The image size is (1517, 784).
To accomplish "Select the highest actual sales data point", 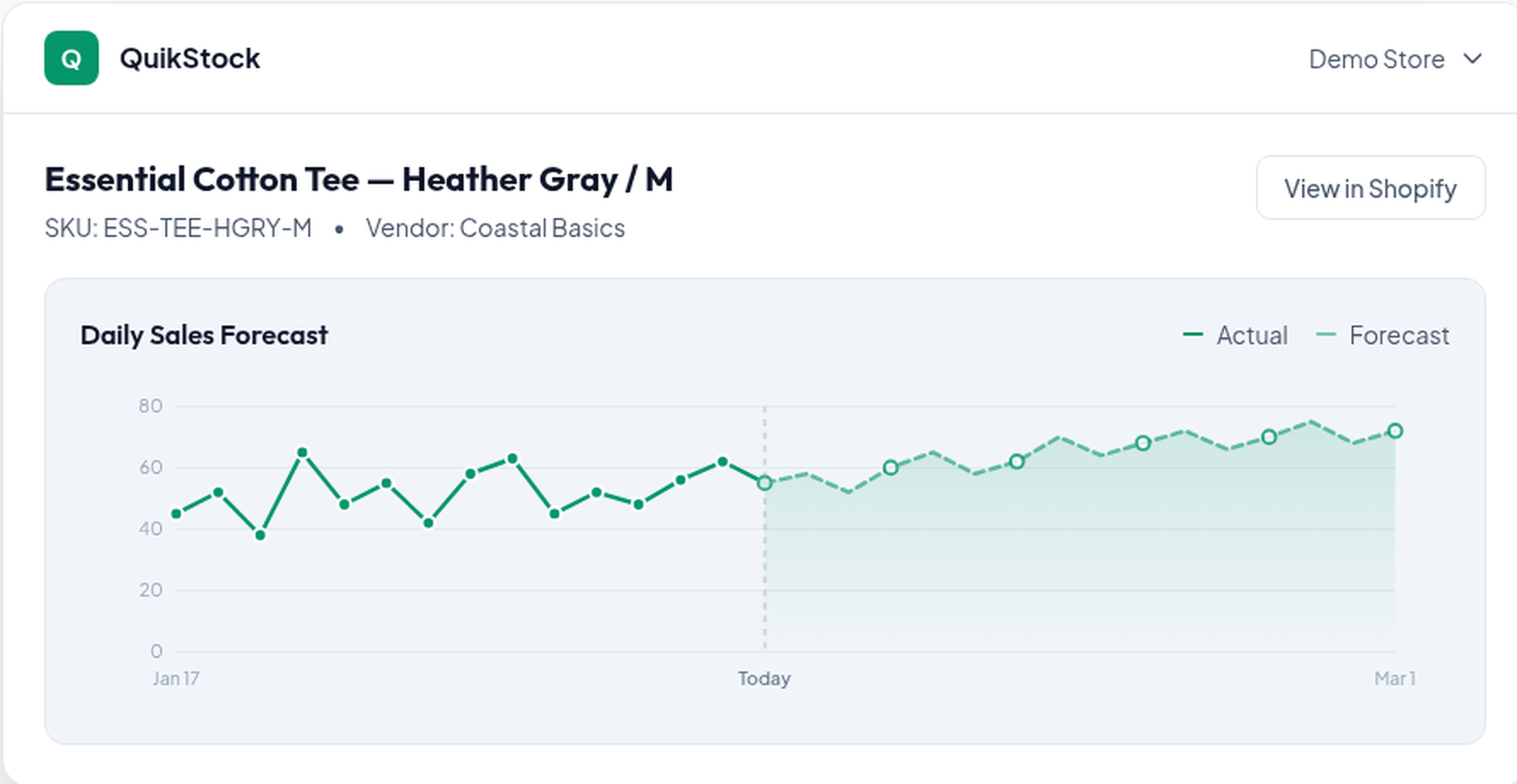I will click(303, 453).
